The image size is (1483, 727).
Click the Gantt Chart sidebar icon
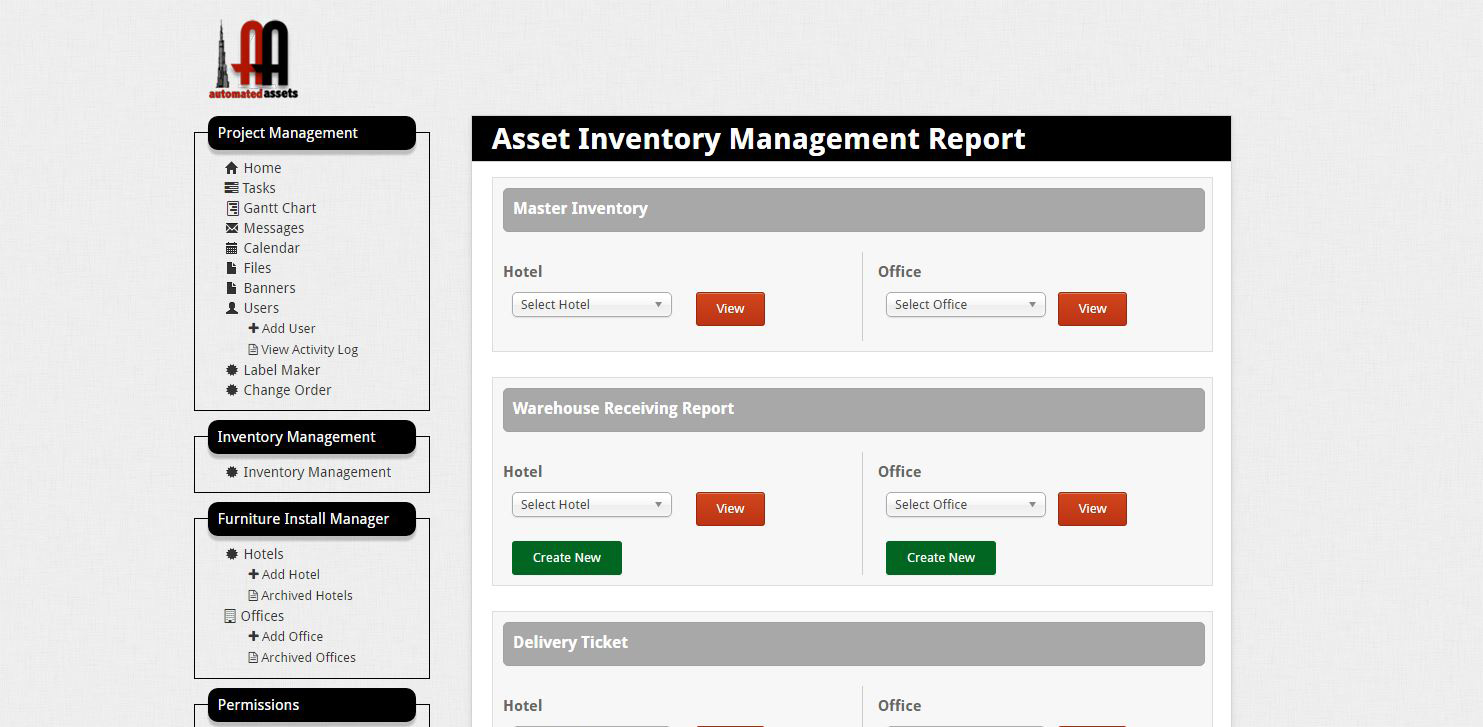[233, 208]
